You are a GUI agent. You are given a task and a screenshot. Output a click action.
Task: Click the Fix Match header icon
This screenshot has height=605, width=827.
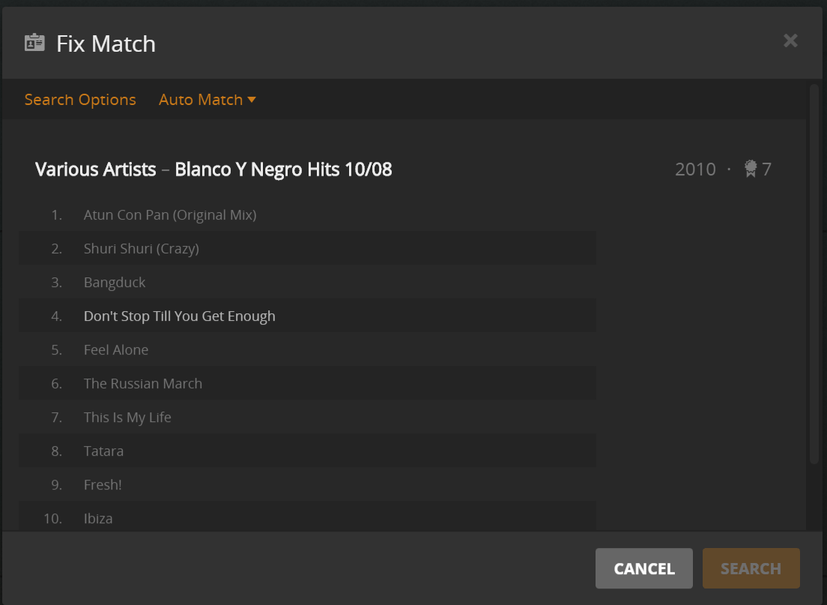[x=35, y=43]
